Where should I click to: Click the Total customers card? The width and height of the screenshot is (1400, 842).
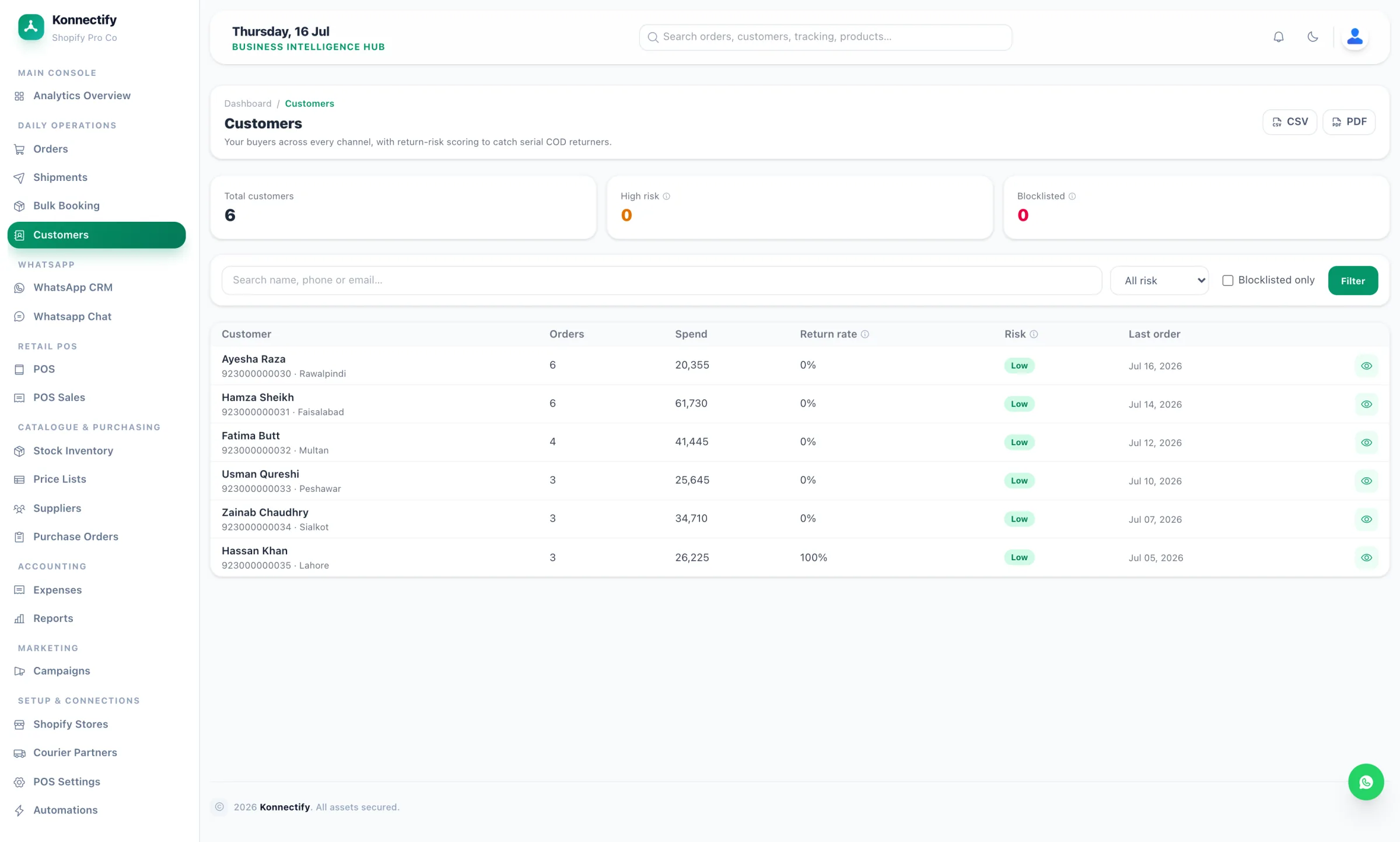click(x=403, y=208)
